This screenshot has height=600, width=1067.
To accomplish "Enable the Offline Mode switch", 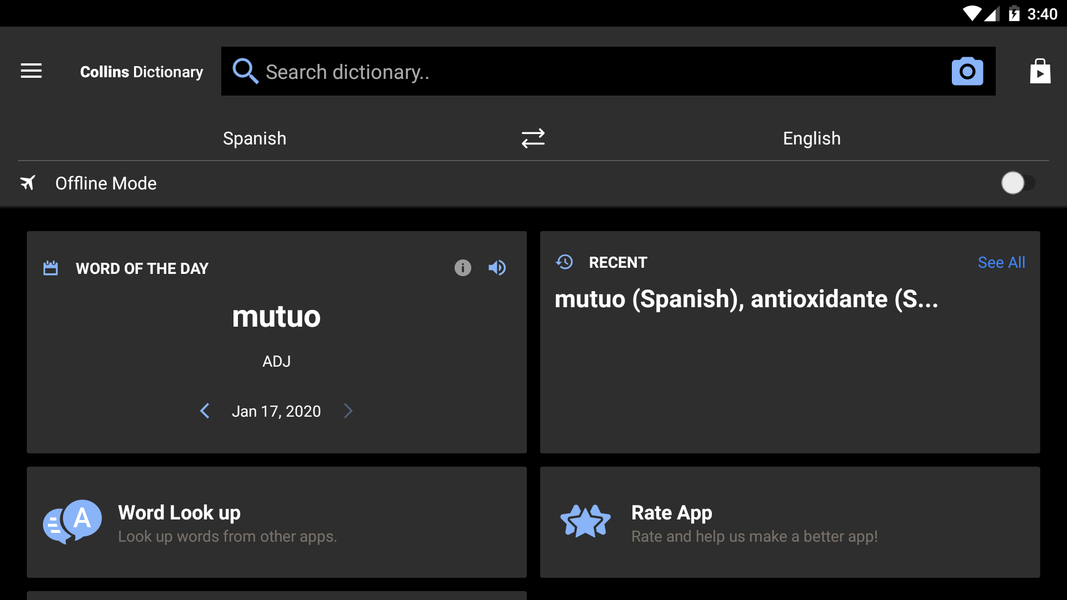I will (x=1016, y=183).
